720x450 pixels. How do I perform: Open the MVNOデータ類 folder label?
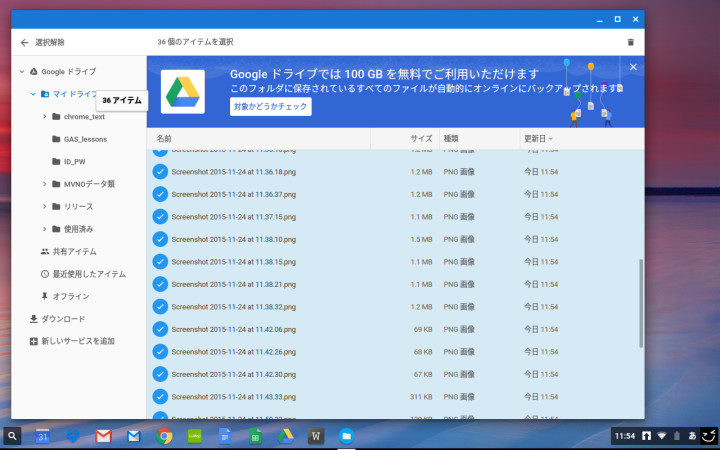(x=89, y=184)
